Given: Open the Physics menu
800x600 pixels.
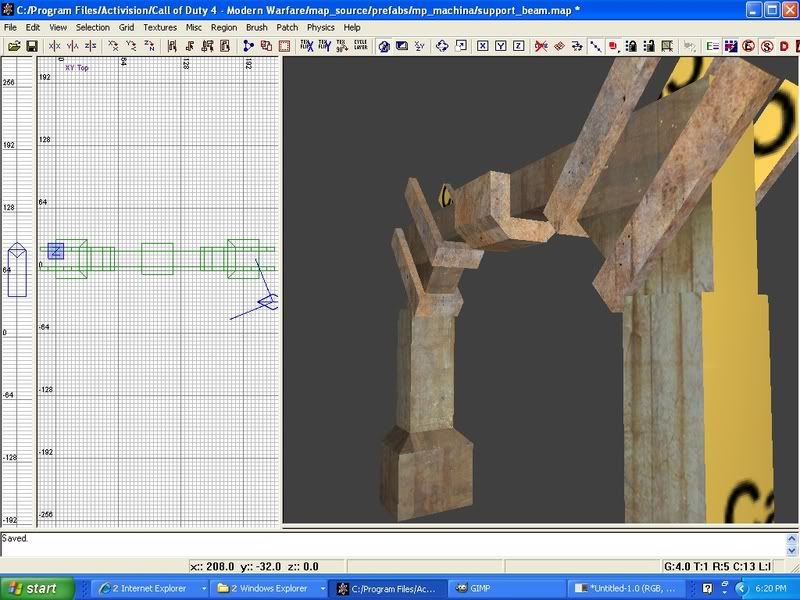Looking at the screenshot, I should click(320, 28).
